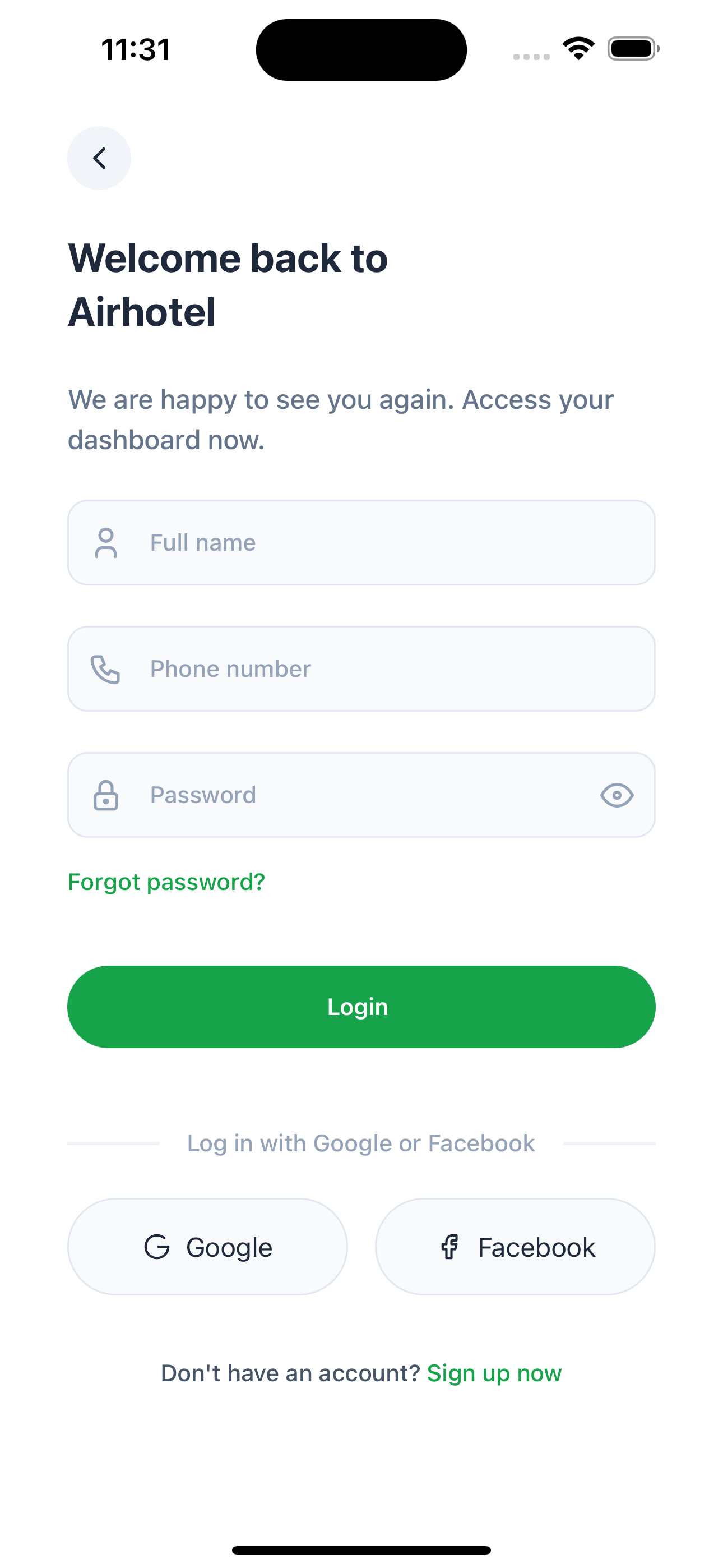
Task: Click the 11:31 clock in status bar
Action: point(134,50)
